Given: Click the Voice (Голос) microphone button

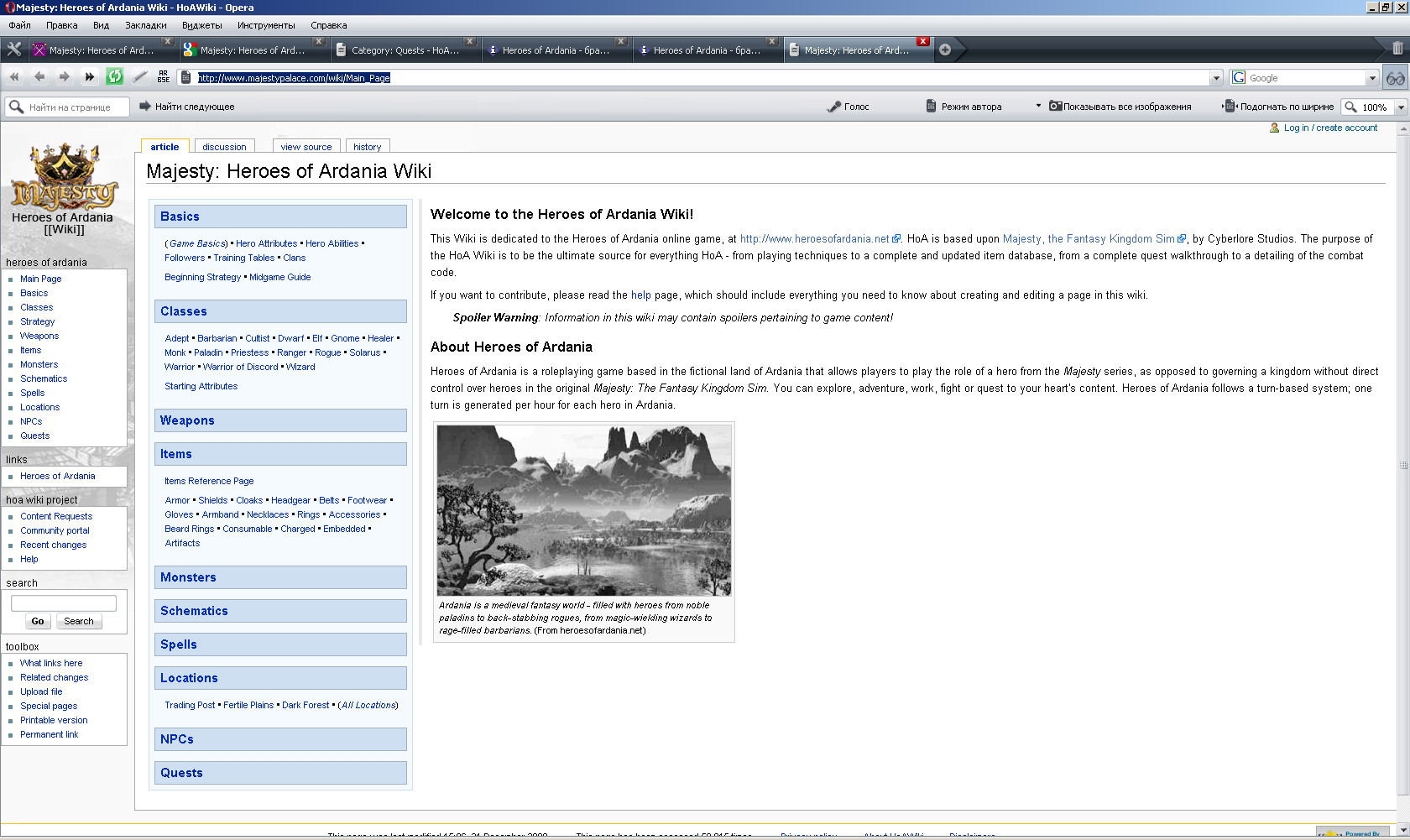Looking at the screenshot, I should click(849, 107).
